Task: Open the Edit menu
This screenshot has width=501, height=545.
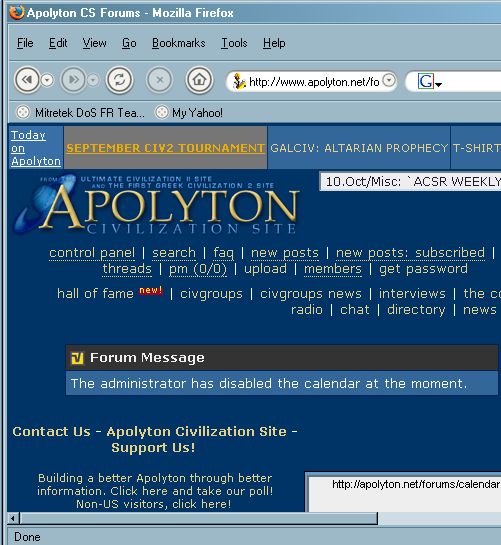Action: pyautogui.click(x=58, y=43)
